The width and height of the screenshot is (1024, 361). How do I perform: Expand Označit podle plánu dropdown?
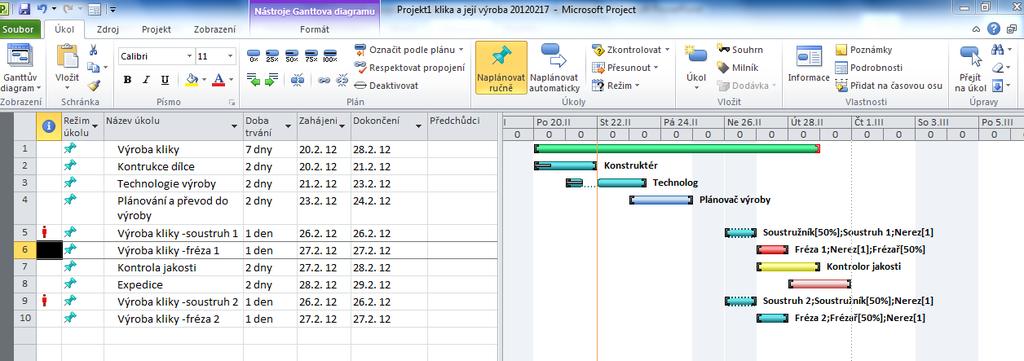(460, 50)
